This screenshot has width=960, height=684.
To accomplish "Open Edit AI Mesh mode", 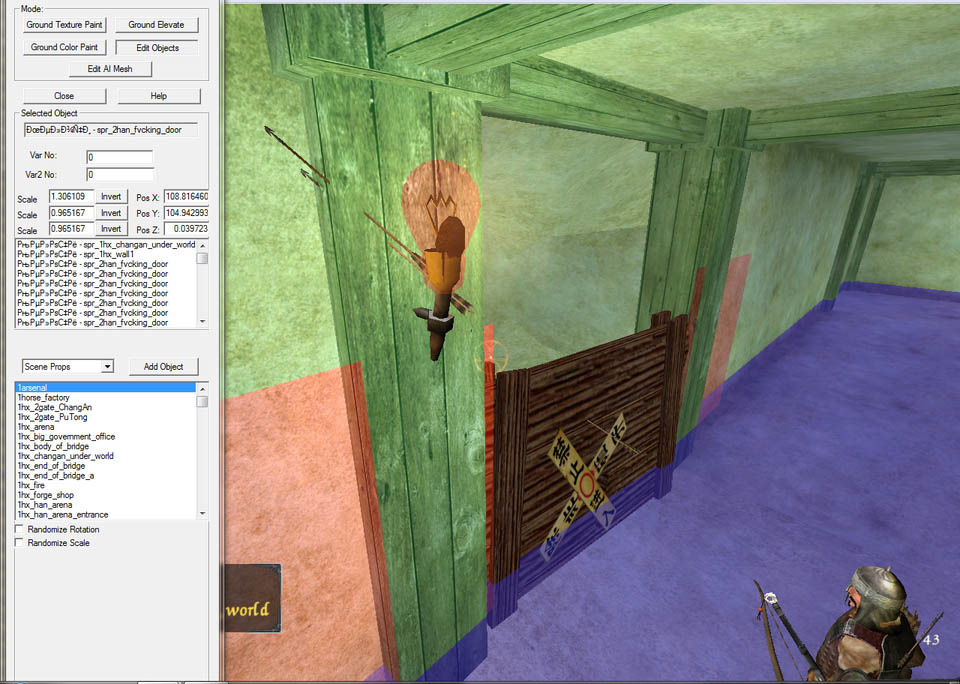I will coord(110,69).
